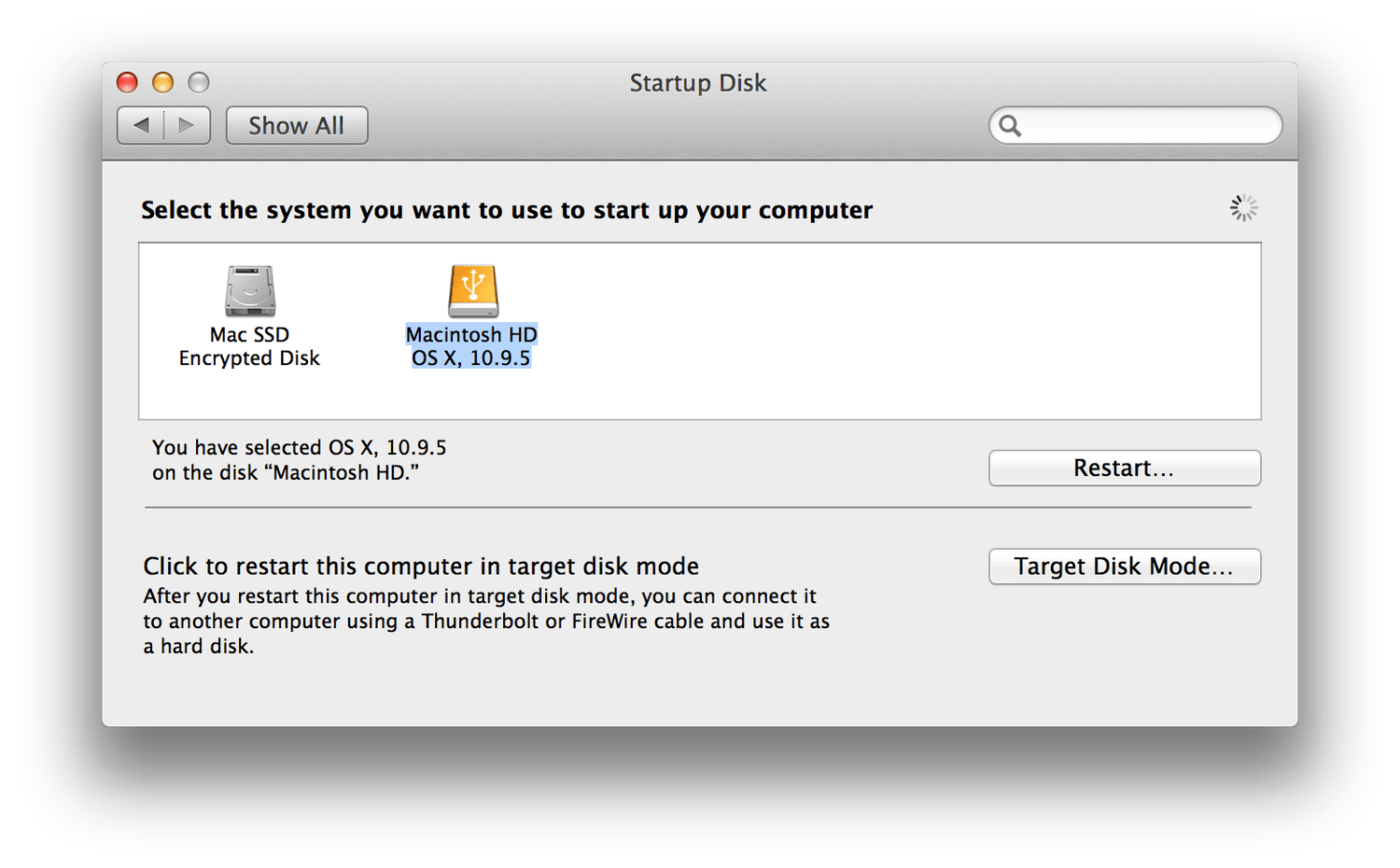Click the "Mac SSD Encrypted Disk" label

click(249, 346)
